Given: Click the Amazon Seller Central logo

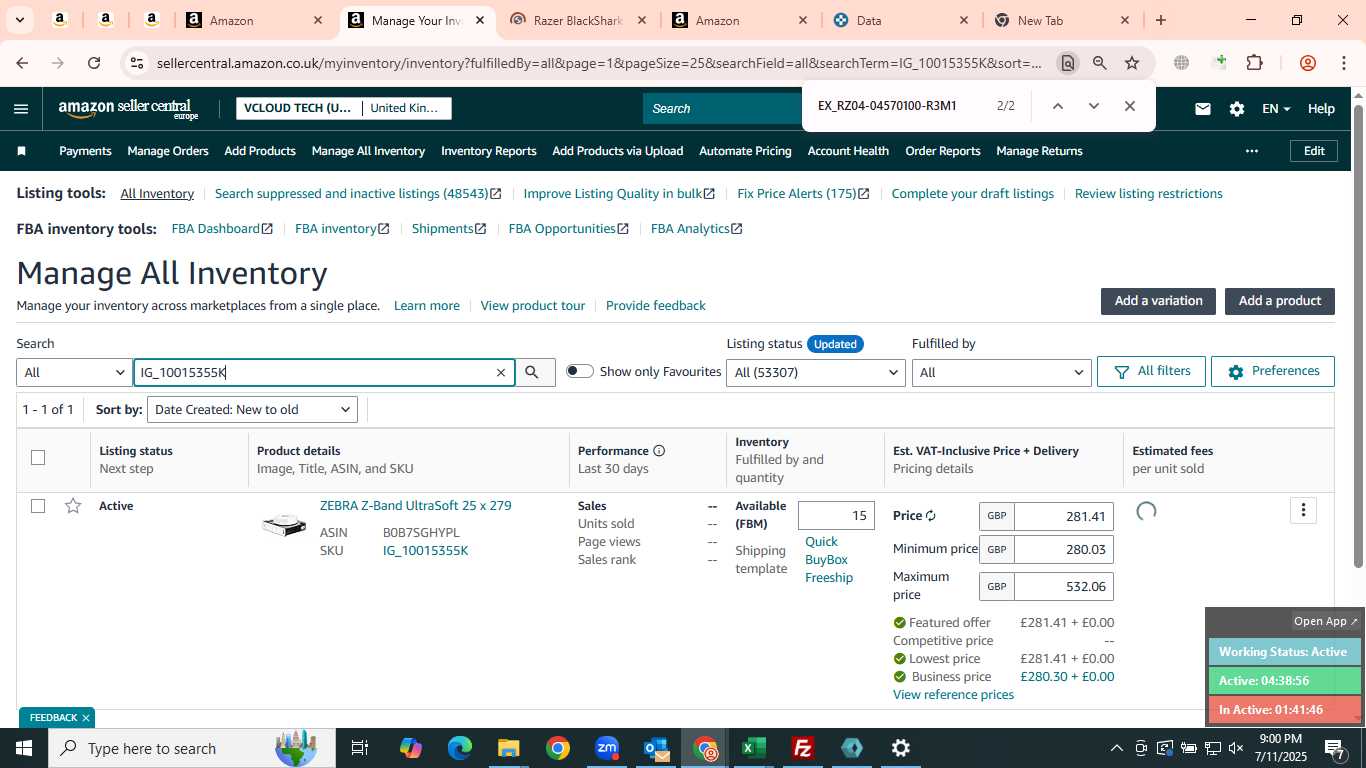Looking at the screenshot, I should pos(129,109).
